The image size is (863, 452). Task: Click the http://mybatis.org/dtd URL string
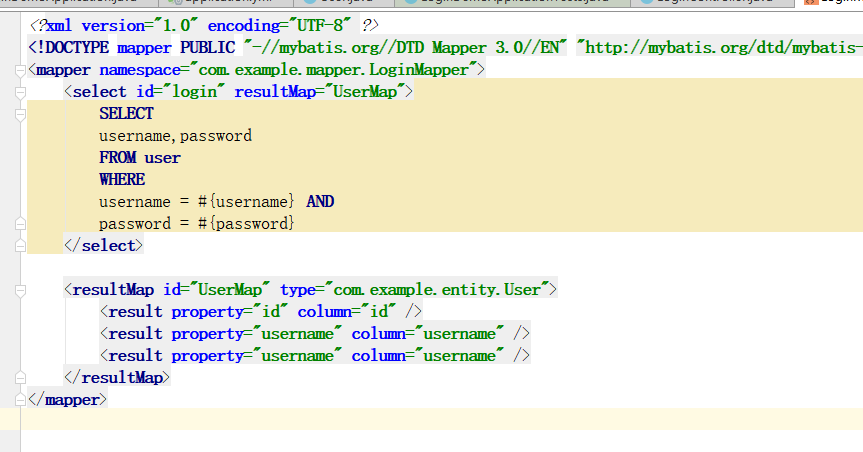click(x=719, y=47)
